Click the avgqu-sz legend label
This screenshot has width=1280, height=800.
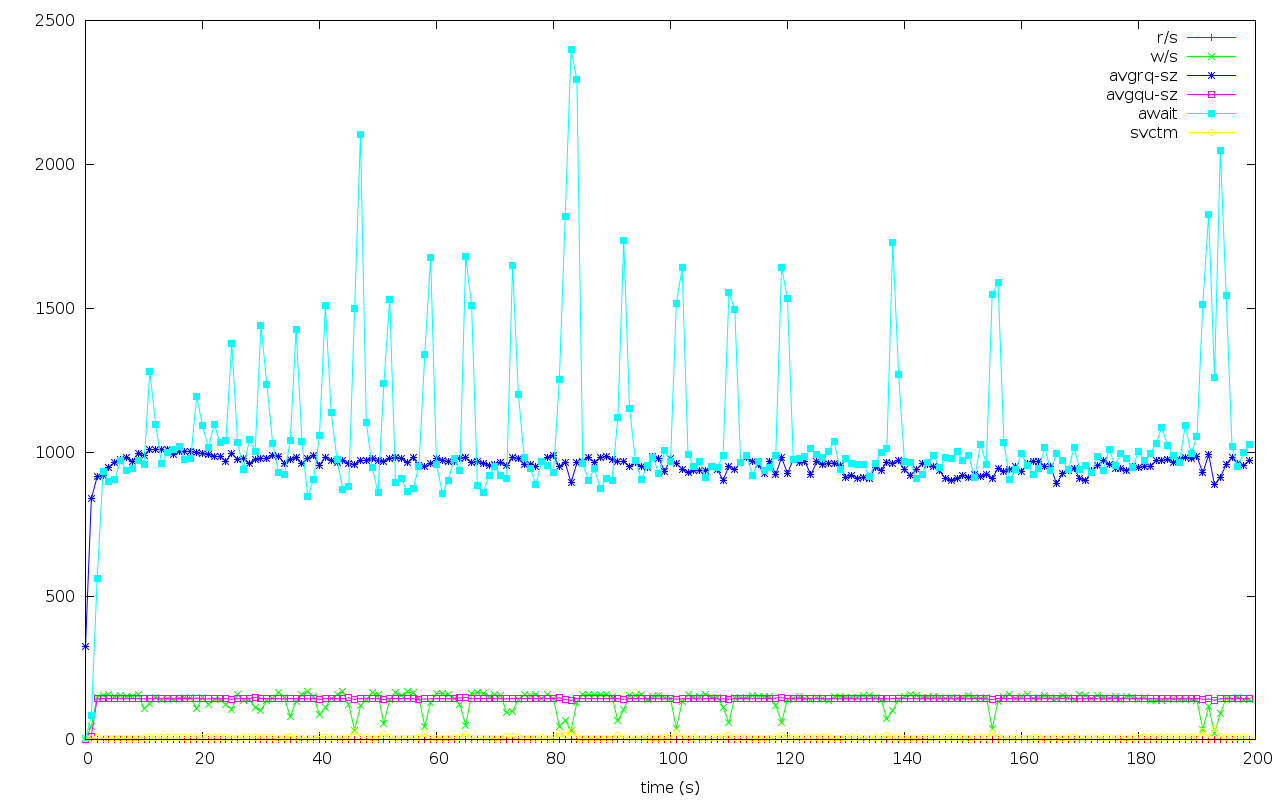[x=1142, y=94]
